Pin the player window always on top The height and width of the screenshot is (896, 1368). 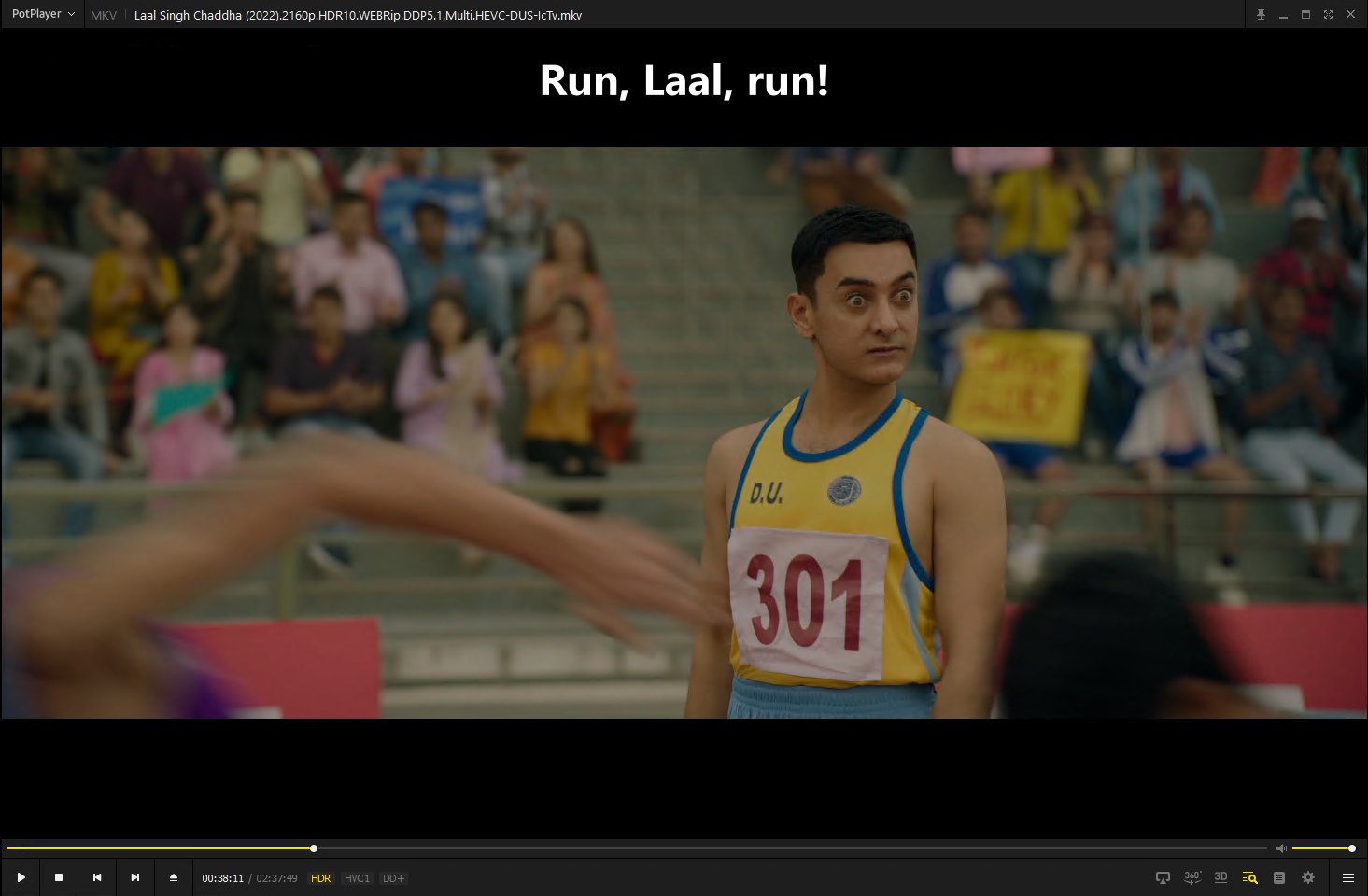click(x=1261, y=14)
